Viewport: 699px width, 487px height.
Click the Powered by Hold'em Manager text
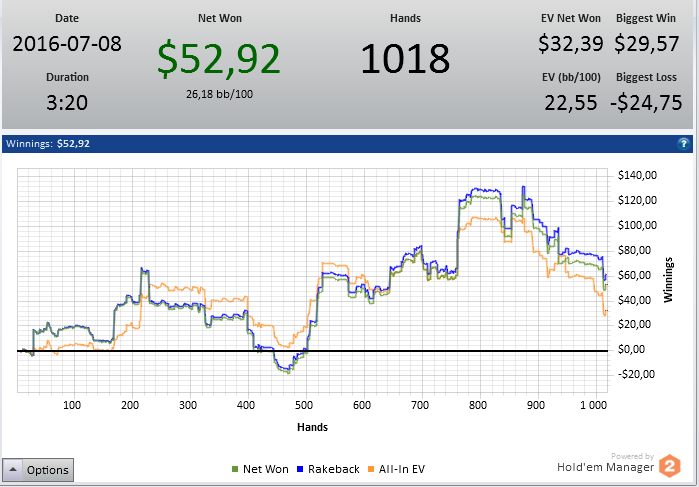tap(605, 463)
